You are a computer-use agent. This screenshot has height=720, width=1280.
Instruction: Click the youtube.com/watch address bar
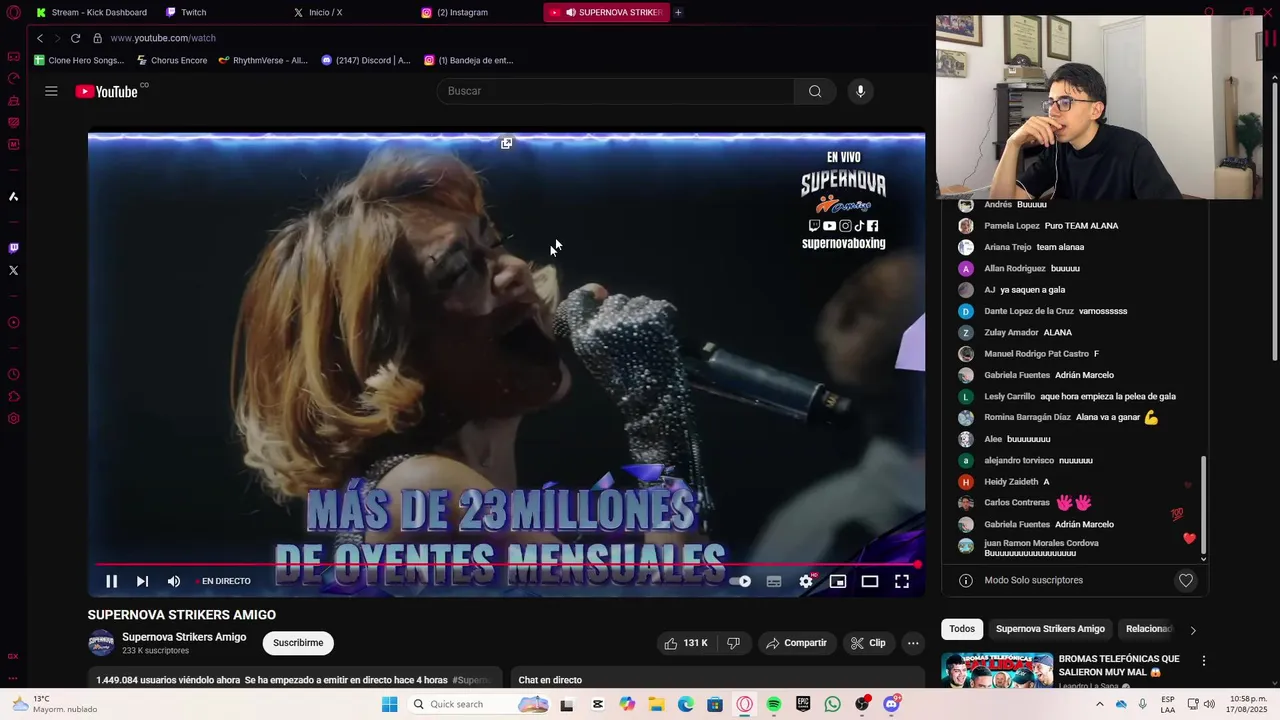[x=163, y=38]
